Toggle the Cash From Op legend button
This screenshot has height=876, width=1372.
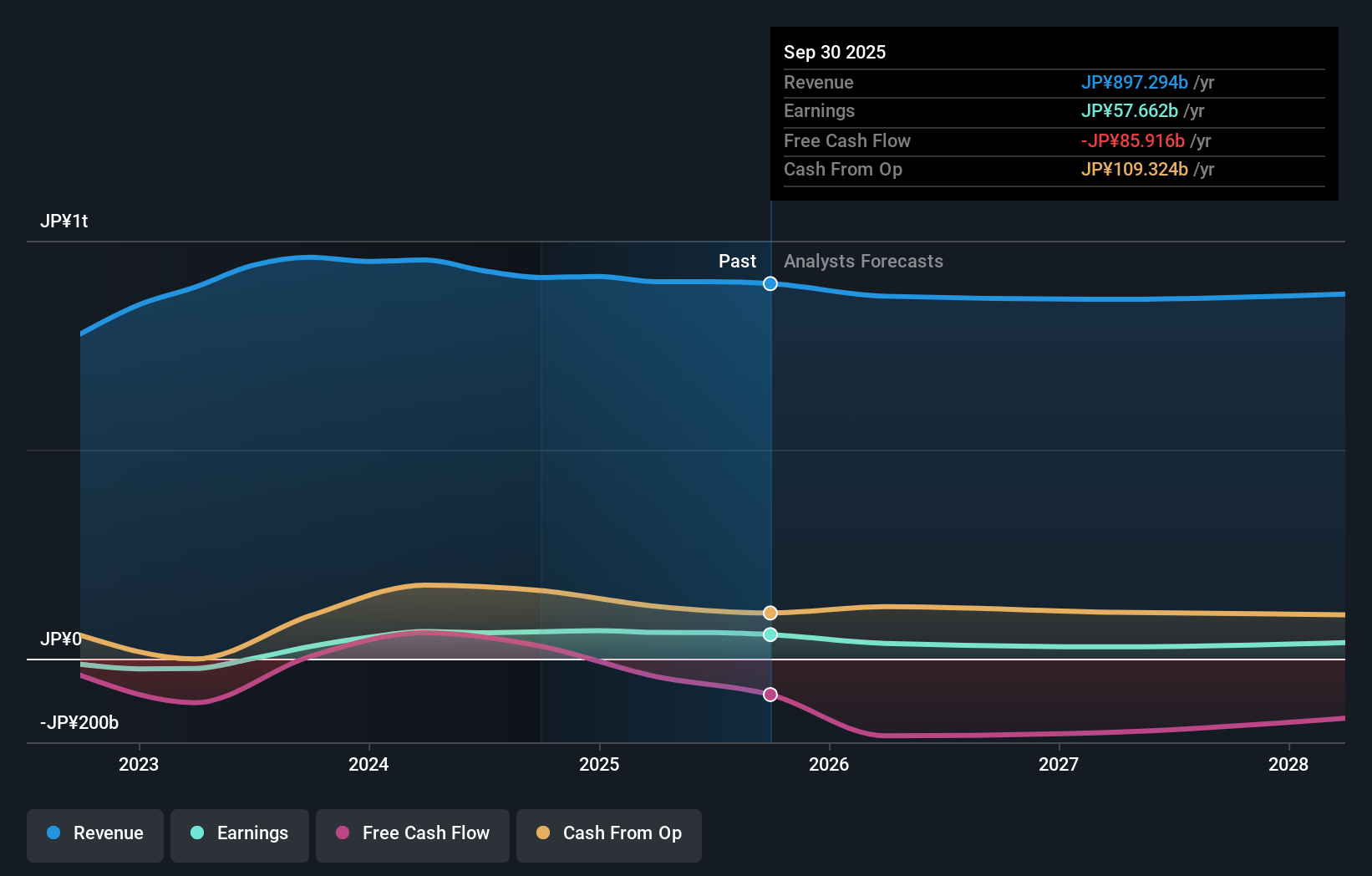click(x=609, y=833)
